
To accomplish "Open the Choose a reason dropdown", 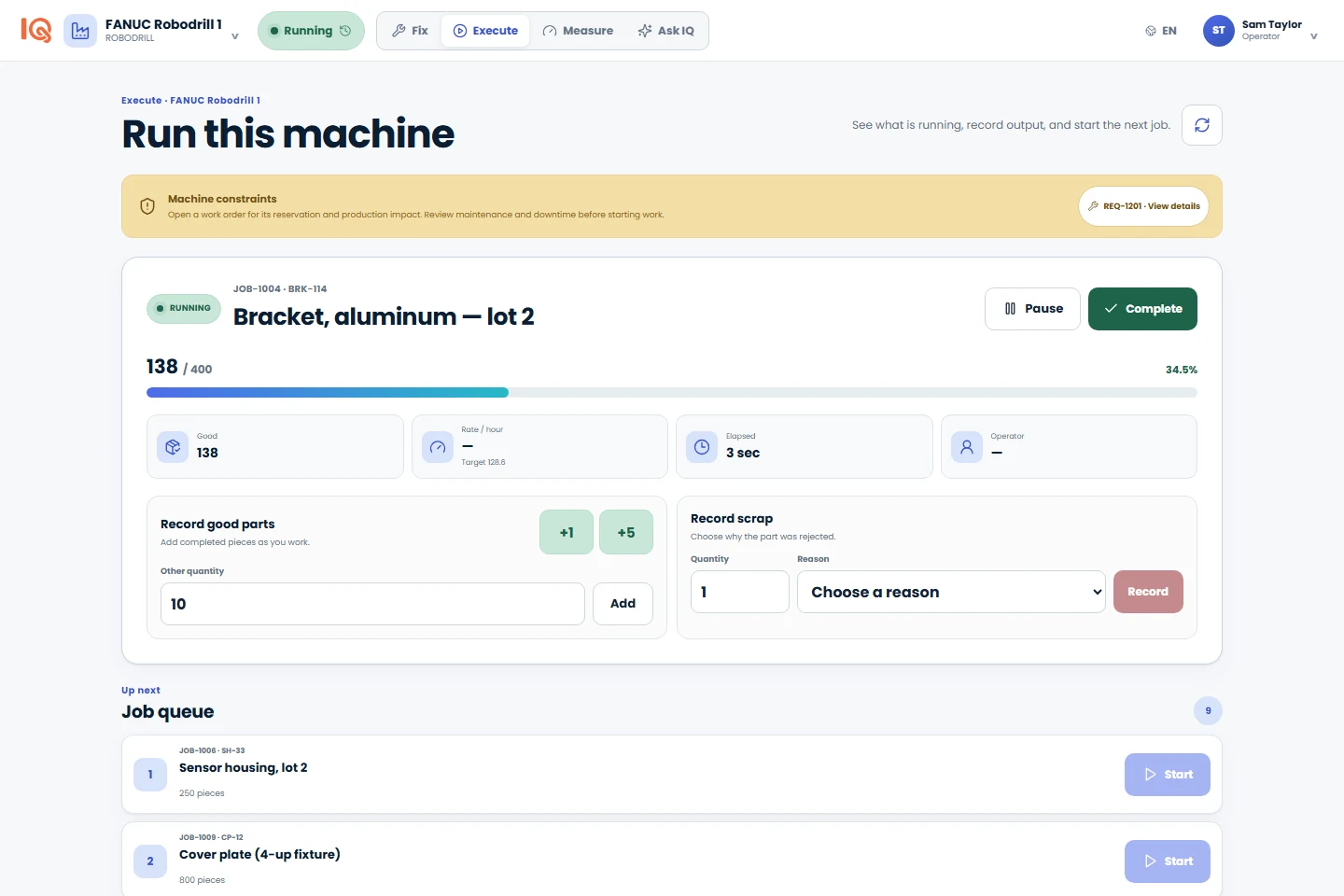I will coord(951,592).
